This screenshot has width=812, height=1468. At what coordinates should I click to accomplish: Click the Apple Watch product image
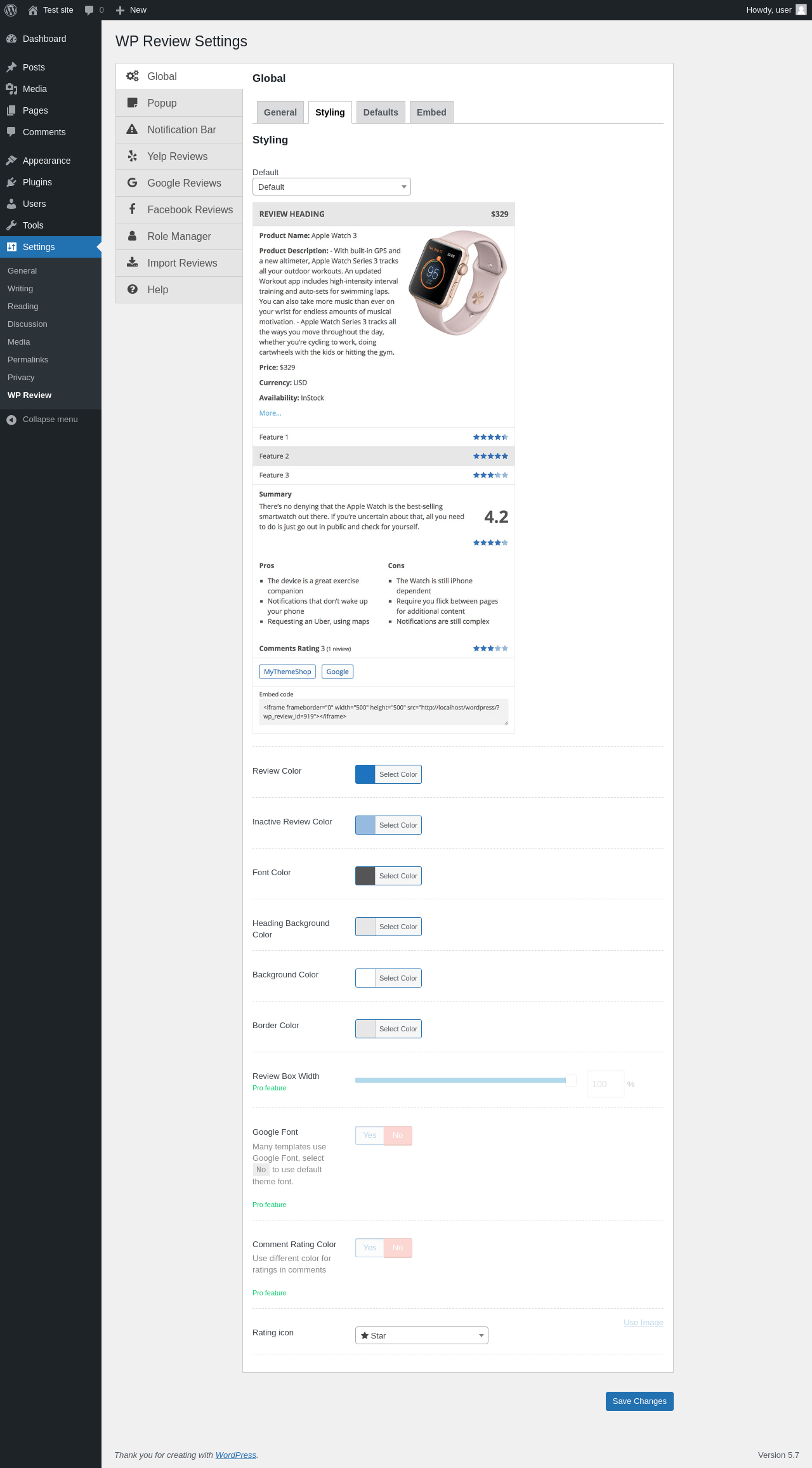pos(458,282)
